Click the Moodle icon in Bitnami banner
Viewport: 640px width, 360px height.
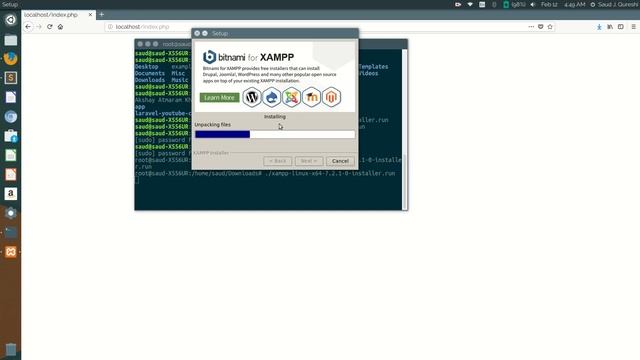click(x=311, y=97)
